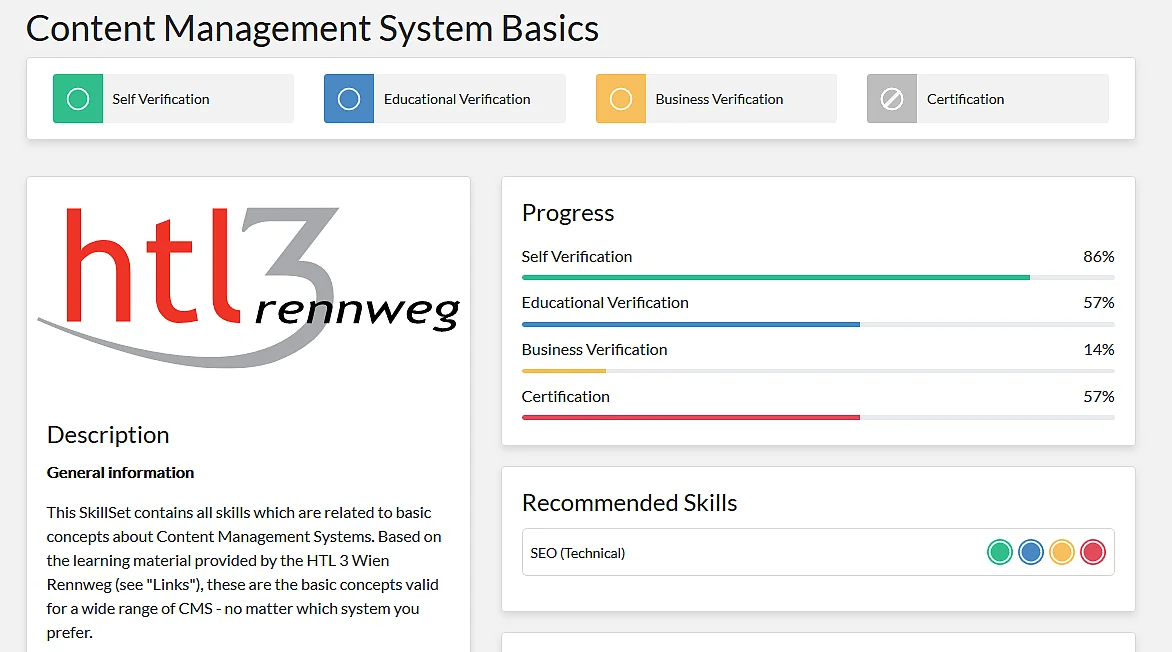Click the green Self Verification circle icon
Image resolution: width=1172 pixels, height=652 pixels.
[x=78, y=99]
